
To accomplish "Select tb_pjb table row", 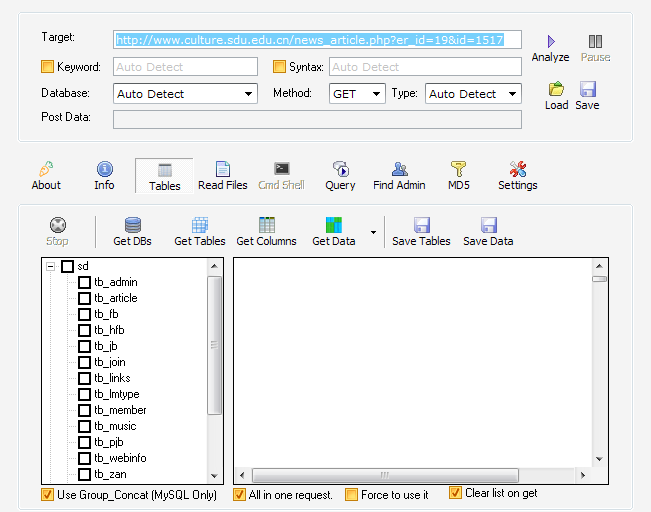I will pyautogui.click(x=109, y=442).
